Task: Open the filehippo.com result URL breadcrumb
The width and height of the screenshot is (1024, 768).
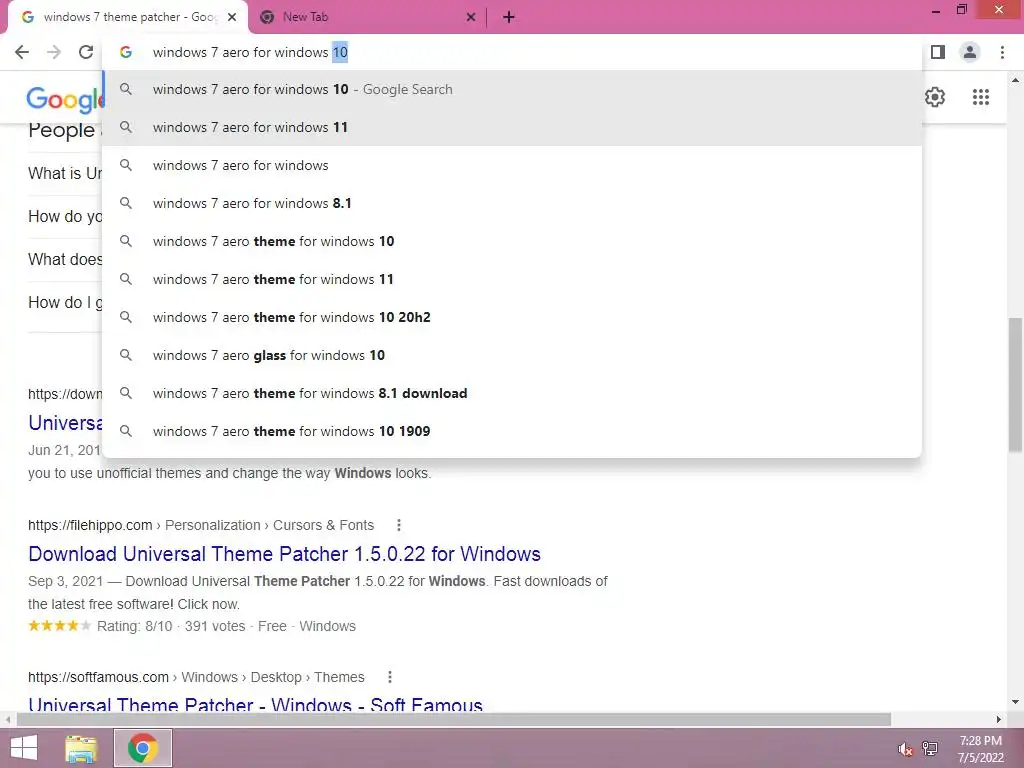Action: 200,525
